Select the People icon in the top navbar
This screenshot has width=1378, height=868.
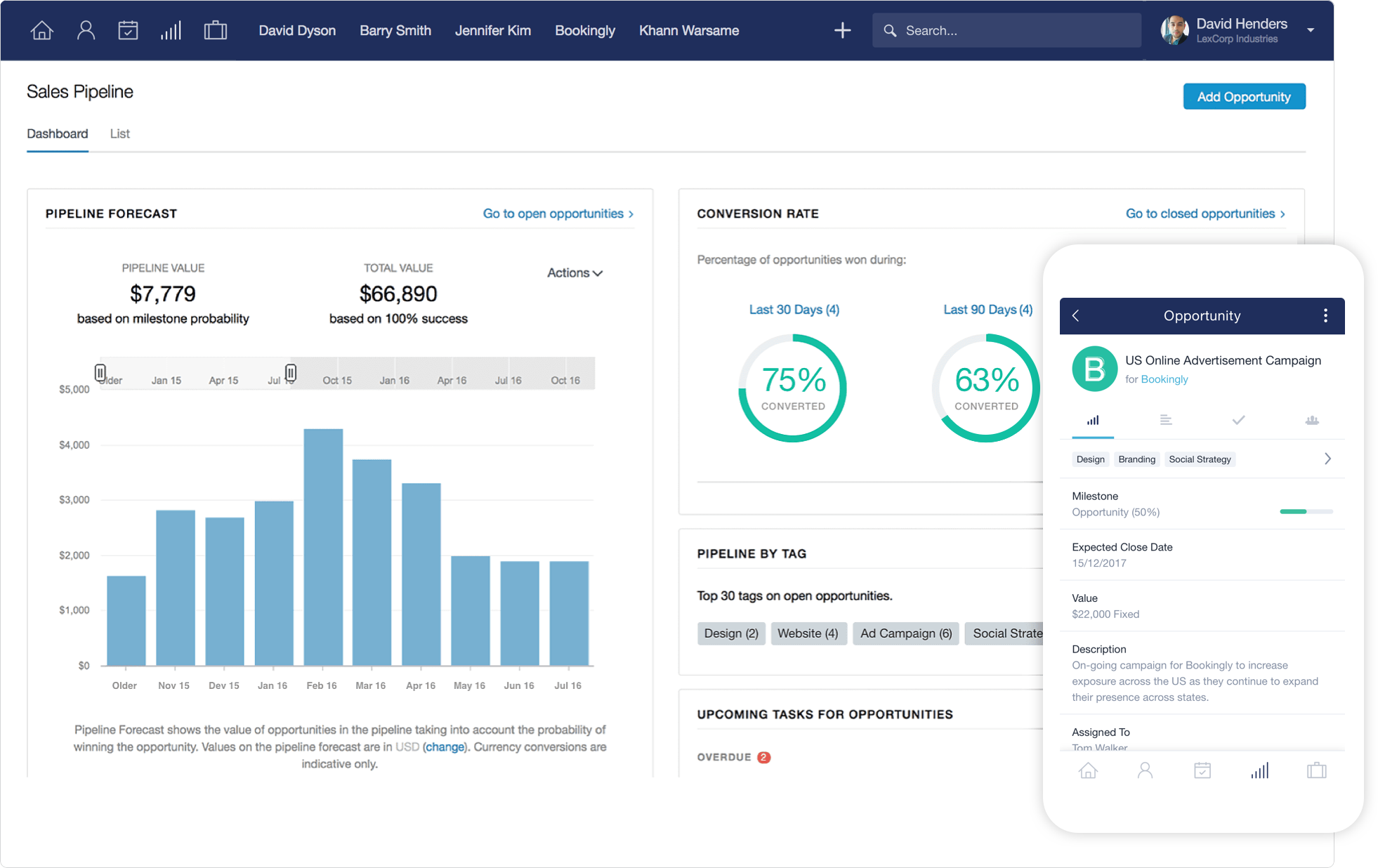click(x=86, y=30)
